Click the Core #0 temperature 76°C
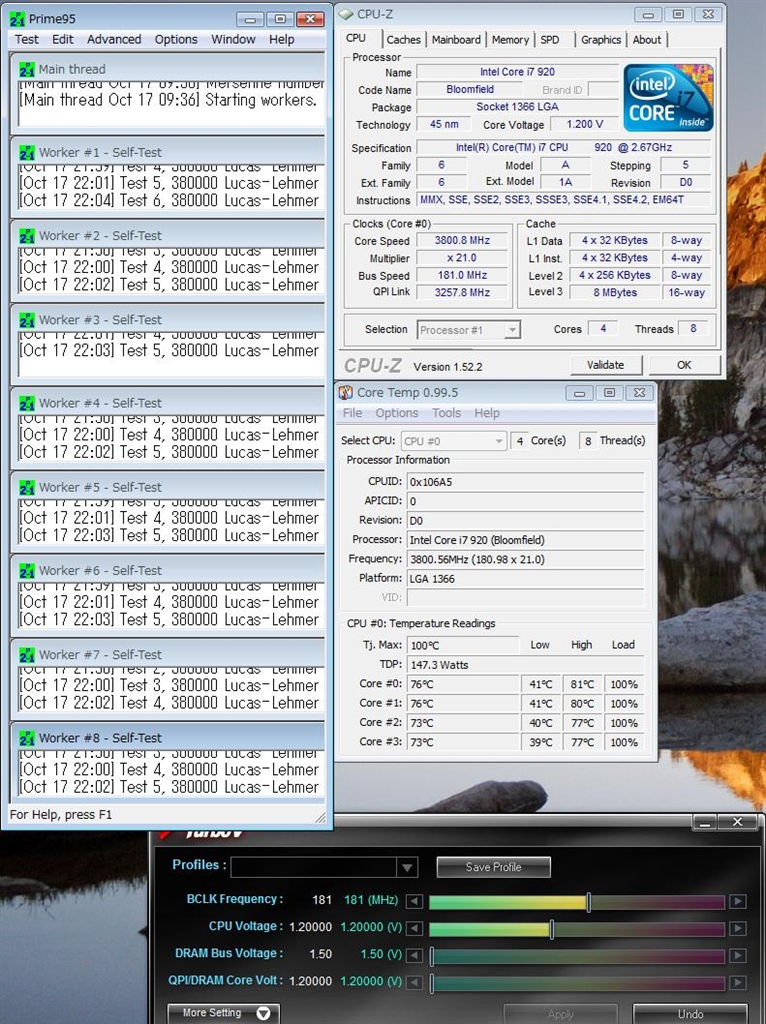The image size is (766, 1024). [463, 684]
